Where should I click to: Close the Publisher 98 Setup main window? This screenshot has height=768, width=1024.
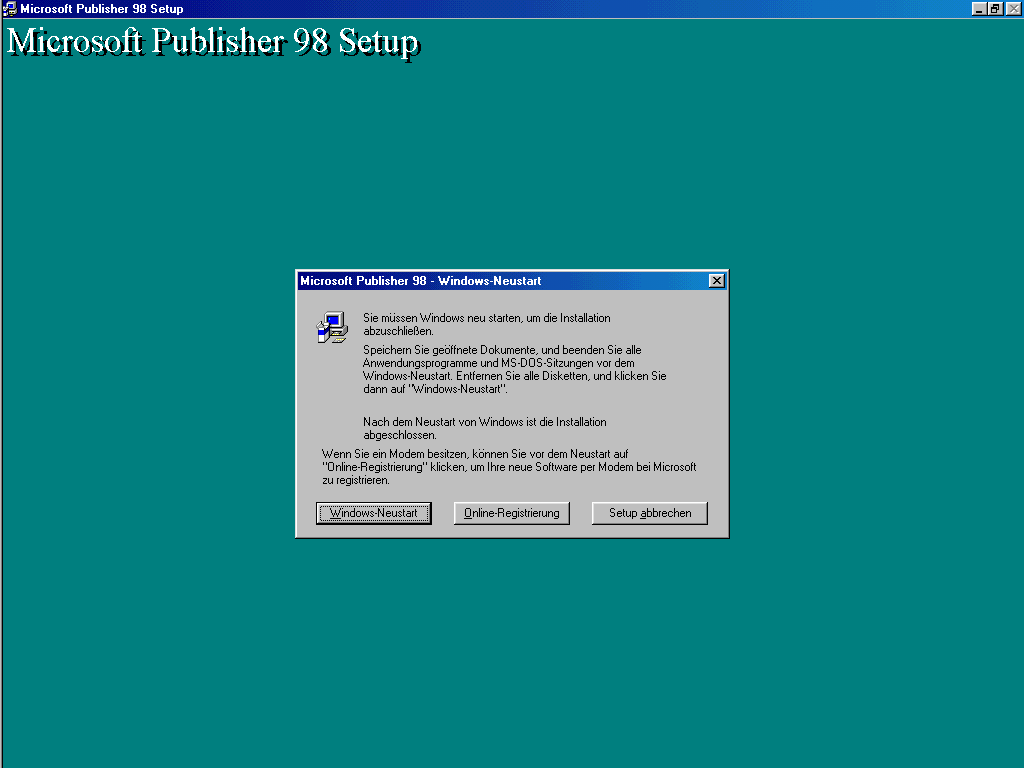pos(1014,8)
